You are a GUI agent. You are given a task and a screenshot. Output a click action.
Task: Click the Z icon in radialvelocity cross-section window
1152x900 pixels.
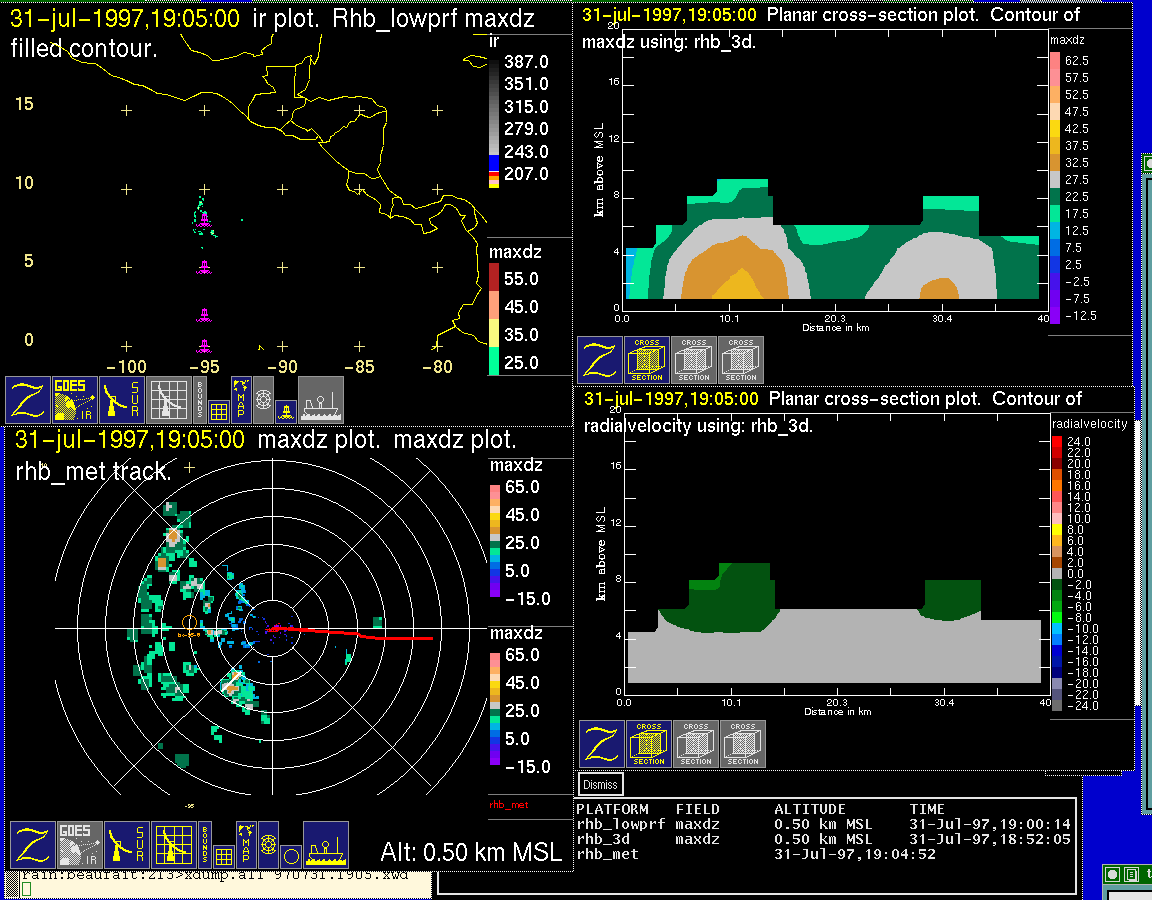click(x=601, y=744)
